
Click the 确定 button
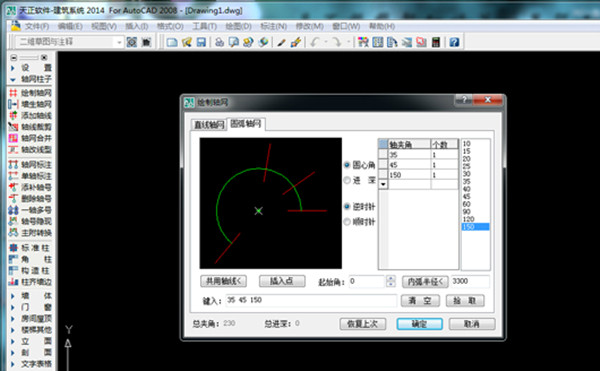(419, 324)
